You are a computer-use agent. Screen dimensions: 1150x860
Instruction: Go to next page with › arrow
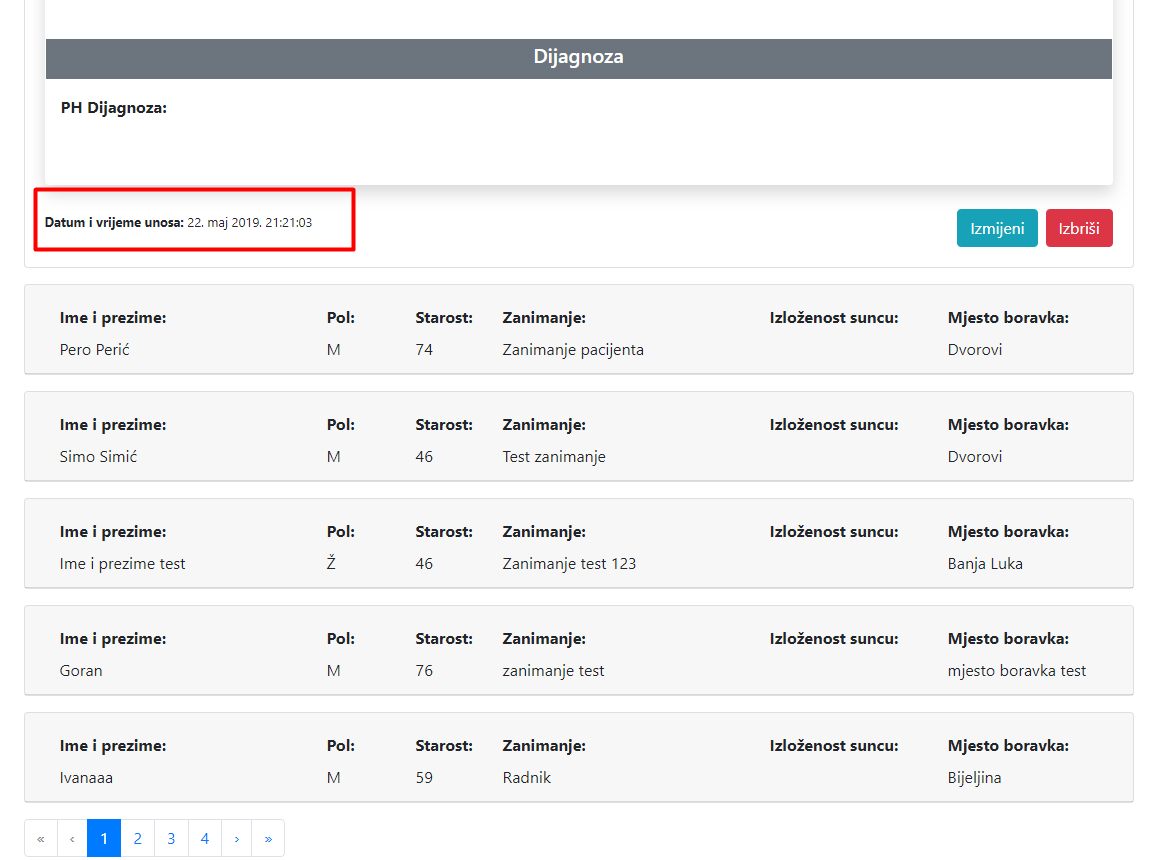click(236, 839)
